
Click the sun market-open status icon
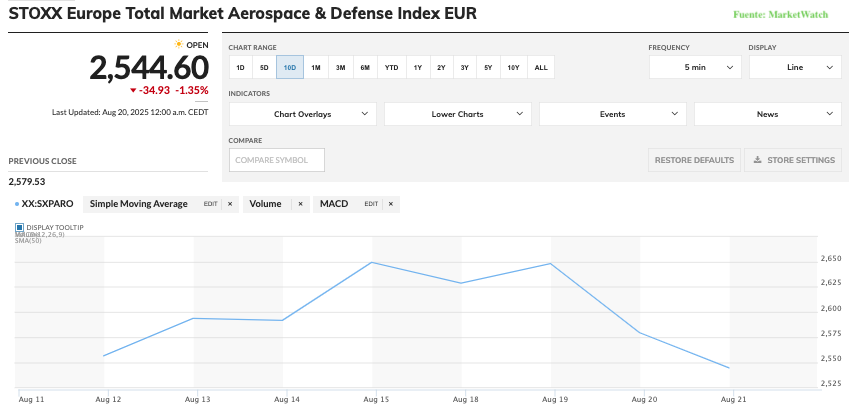(179, 45)
